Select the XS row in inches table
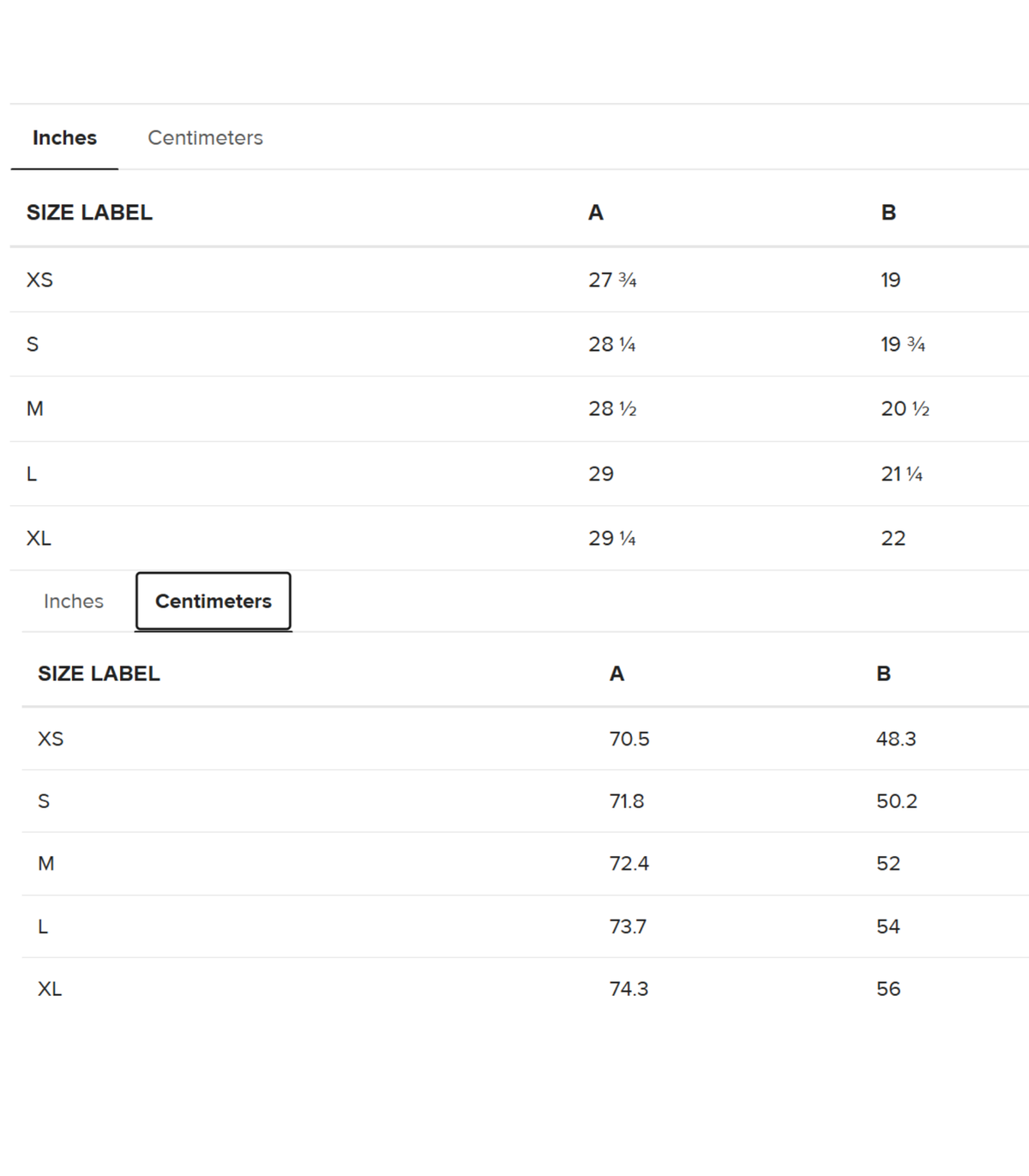 pyautogui.click(x=520, y=280)
